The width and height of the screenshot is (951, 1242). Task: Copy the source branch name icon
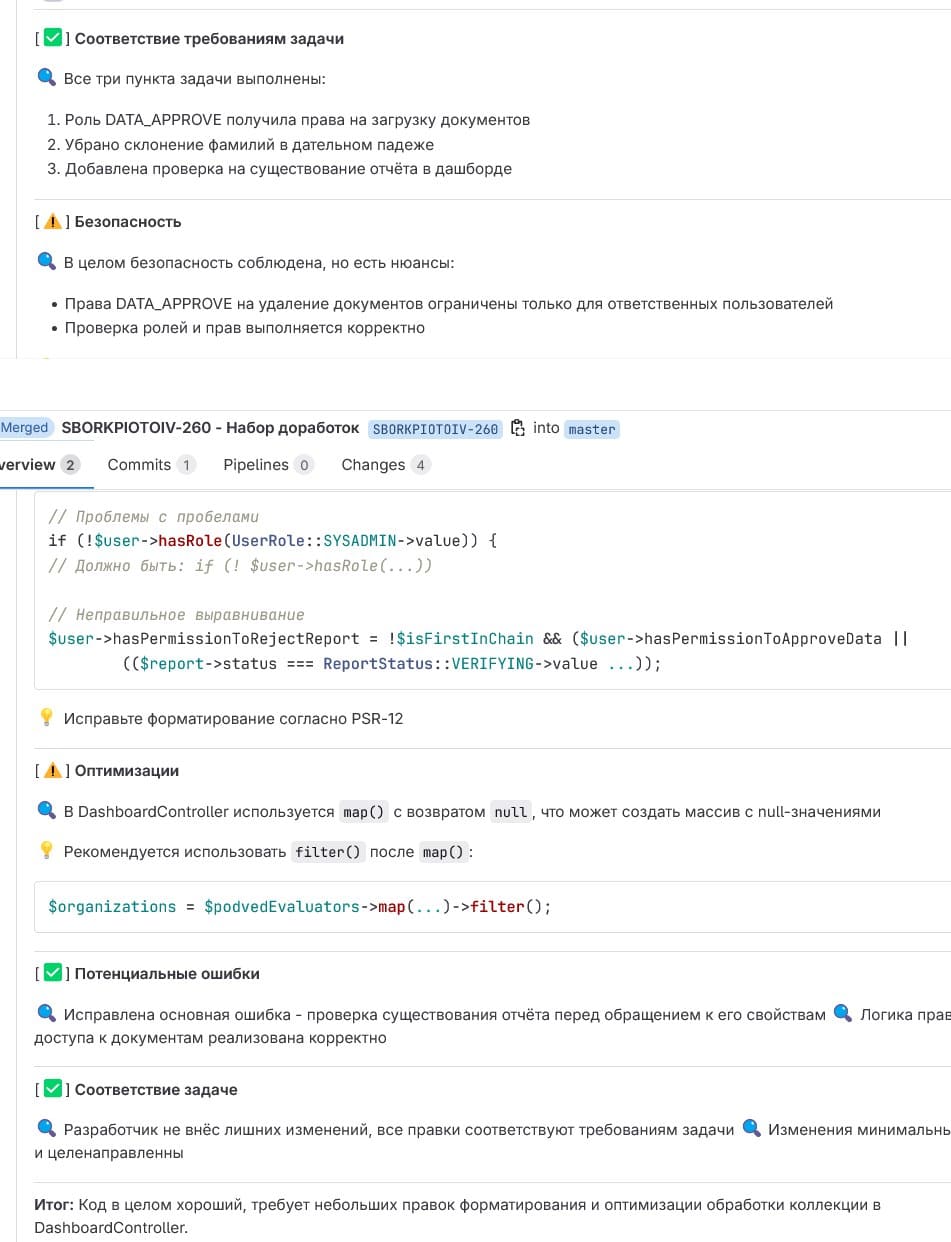(x=517, y=428)
